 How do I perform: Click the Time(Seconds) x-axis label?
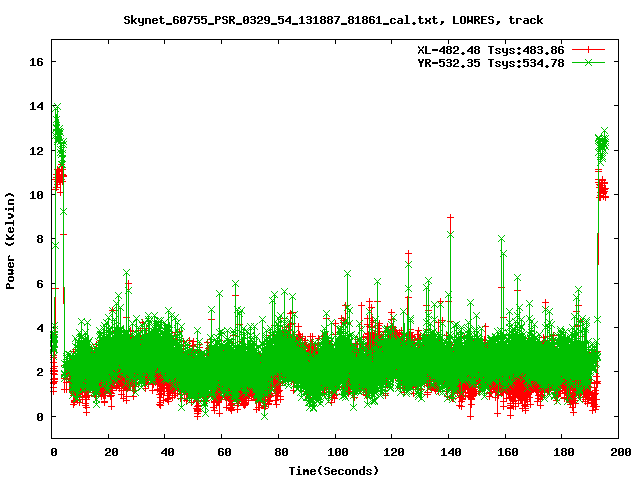(333, 471)
